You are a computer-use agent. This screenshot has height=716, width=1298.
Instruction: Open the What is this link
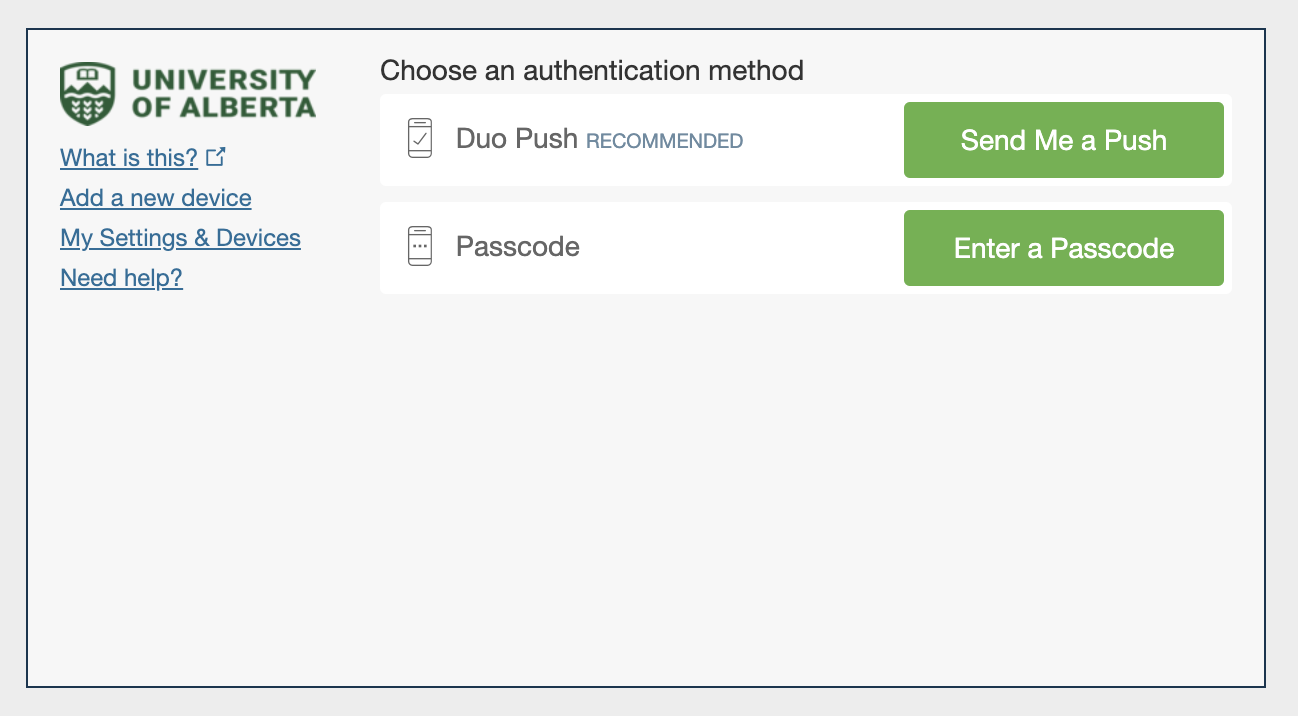point(129,157)
